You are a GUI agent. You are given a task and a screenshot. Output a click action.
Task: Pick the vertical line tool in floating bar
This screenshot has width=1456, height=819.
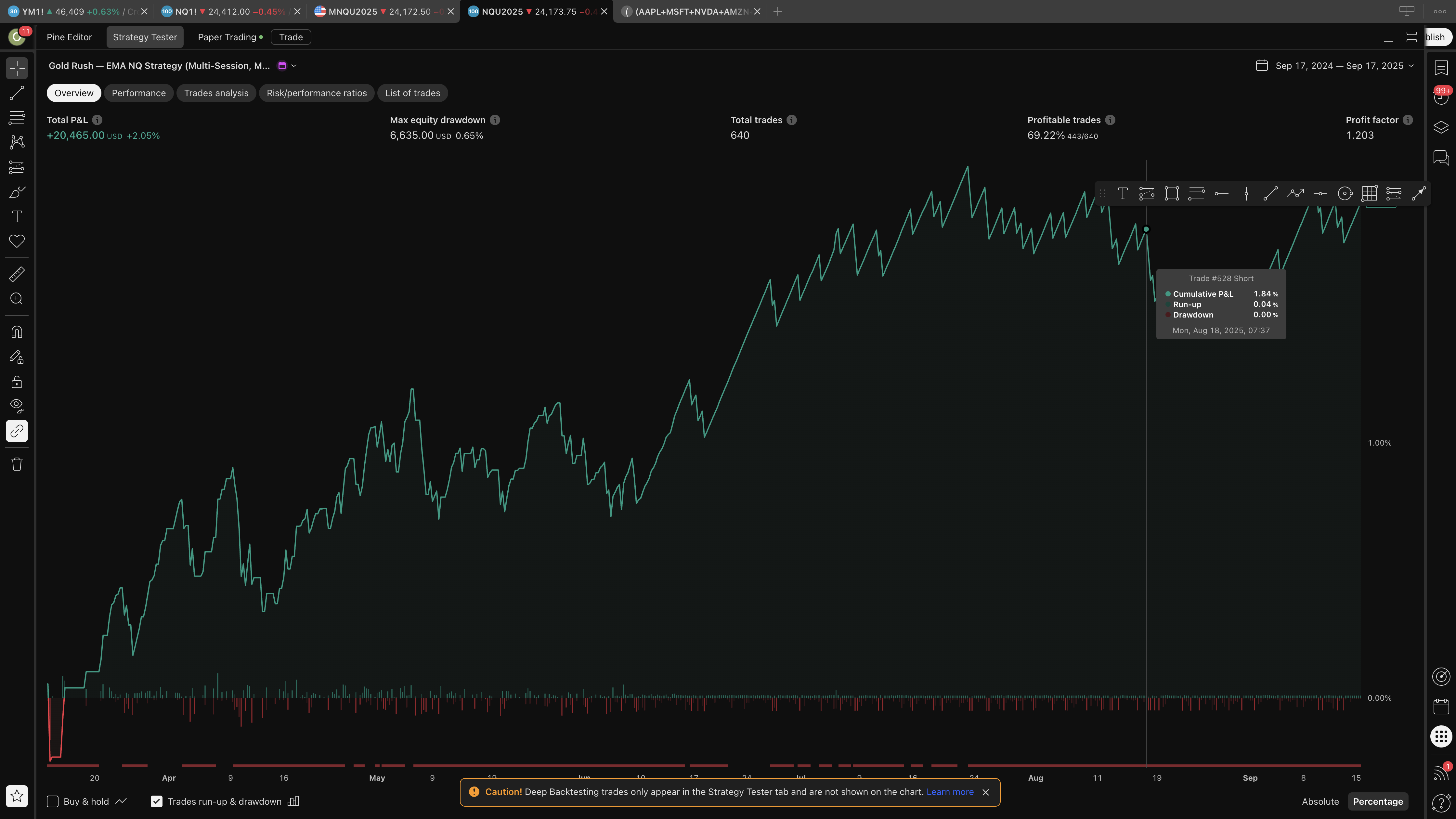tap(1246, 194)
